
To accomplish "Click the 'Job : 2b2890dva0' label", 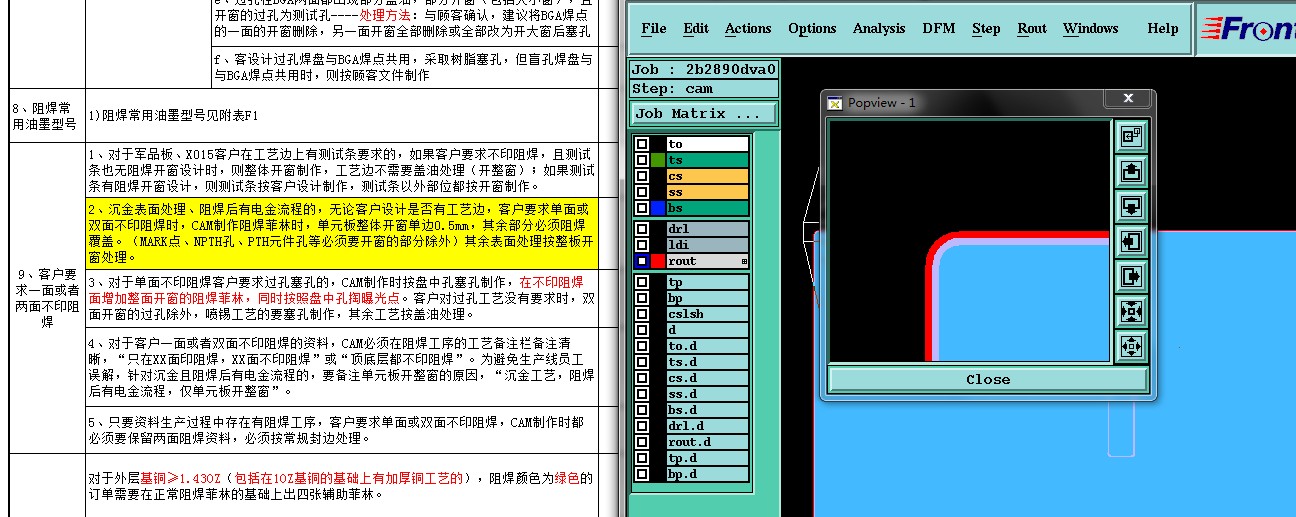I will (x=704, y=70).
